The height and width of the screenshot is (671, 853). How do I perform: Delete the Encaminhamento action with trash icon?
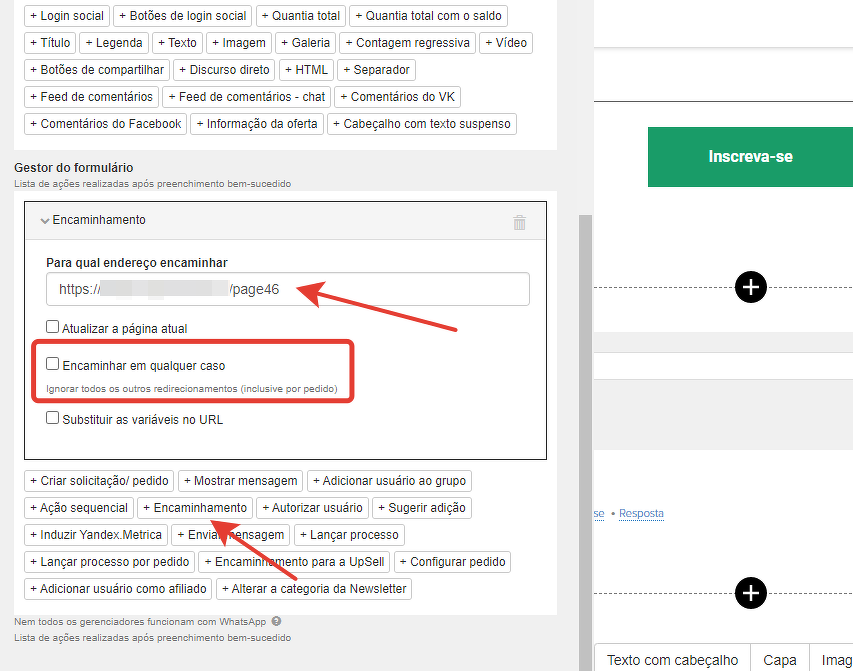[x=519, y=223]
